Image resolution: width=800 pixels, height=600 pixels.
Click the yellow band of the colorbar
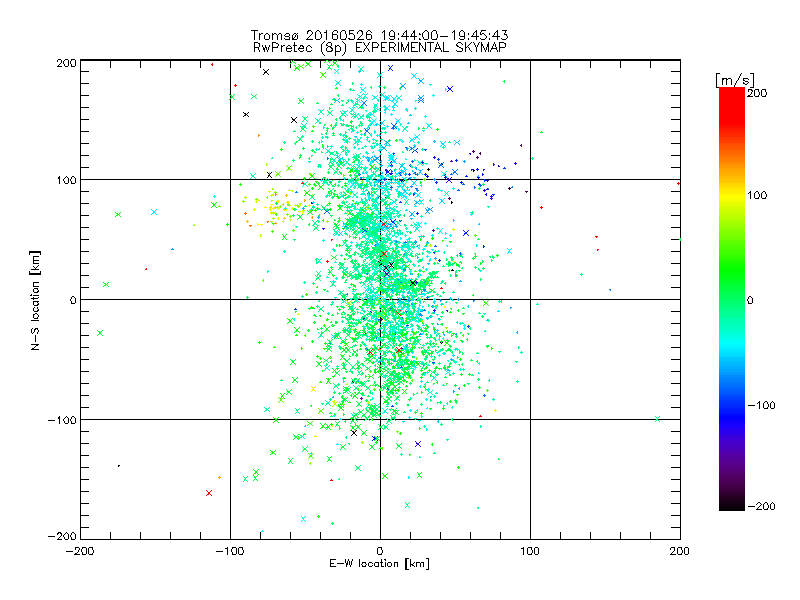click(732, 197)
